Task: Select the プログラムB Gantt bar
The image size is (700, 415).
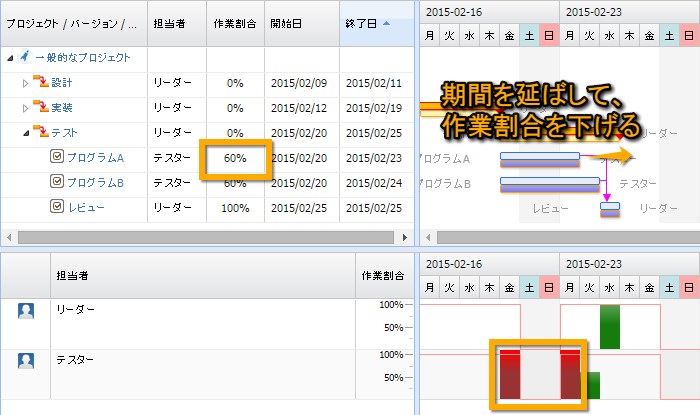Action: [x=550, y=185]
